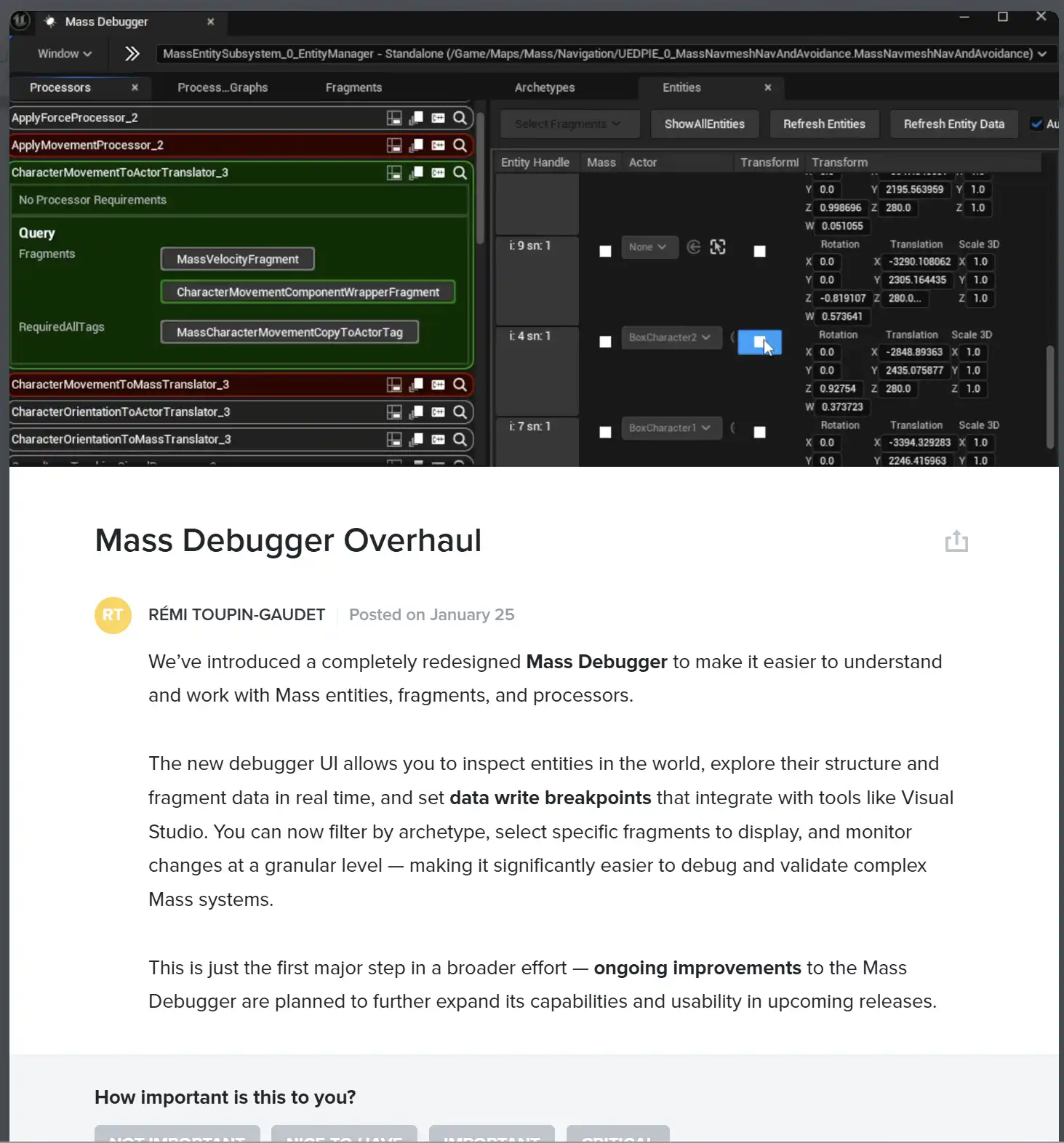Toggle the Mass checkbox for entity i: 9
Image resolution: width=1064 pixels, height=1143 pixels.
pos(605,252)
